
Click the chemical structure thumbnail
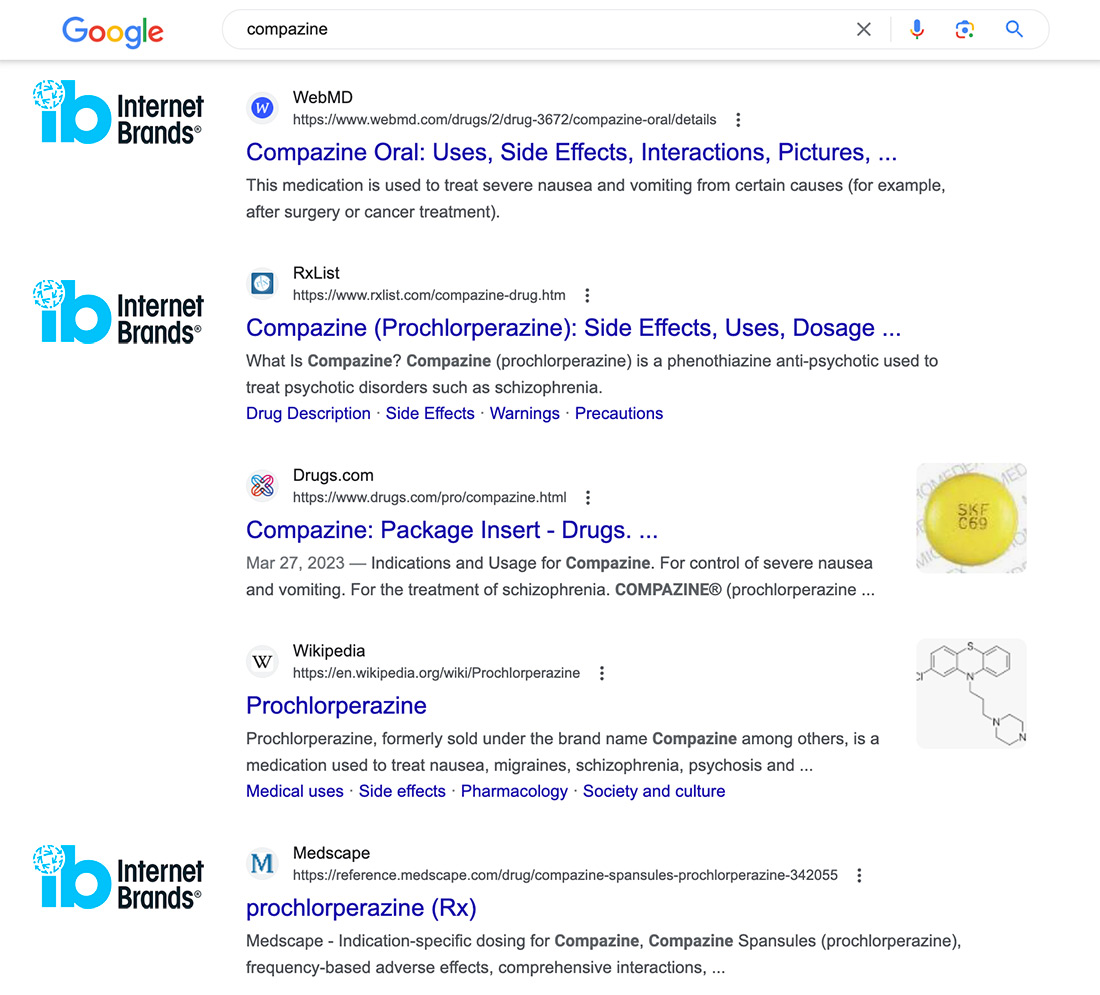pyautogui.click(x=971, y=693)
